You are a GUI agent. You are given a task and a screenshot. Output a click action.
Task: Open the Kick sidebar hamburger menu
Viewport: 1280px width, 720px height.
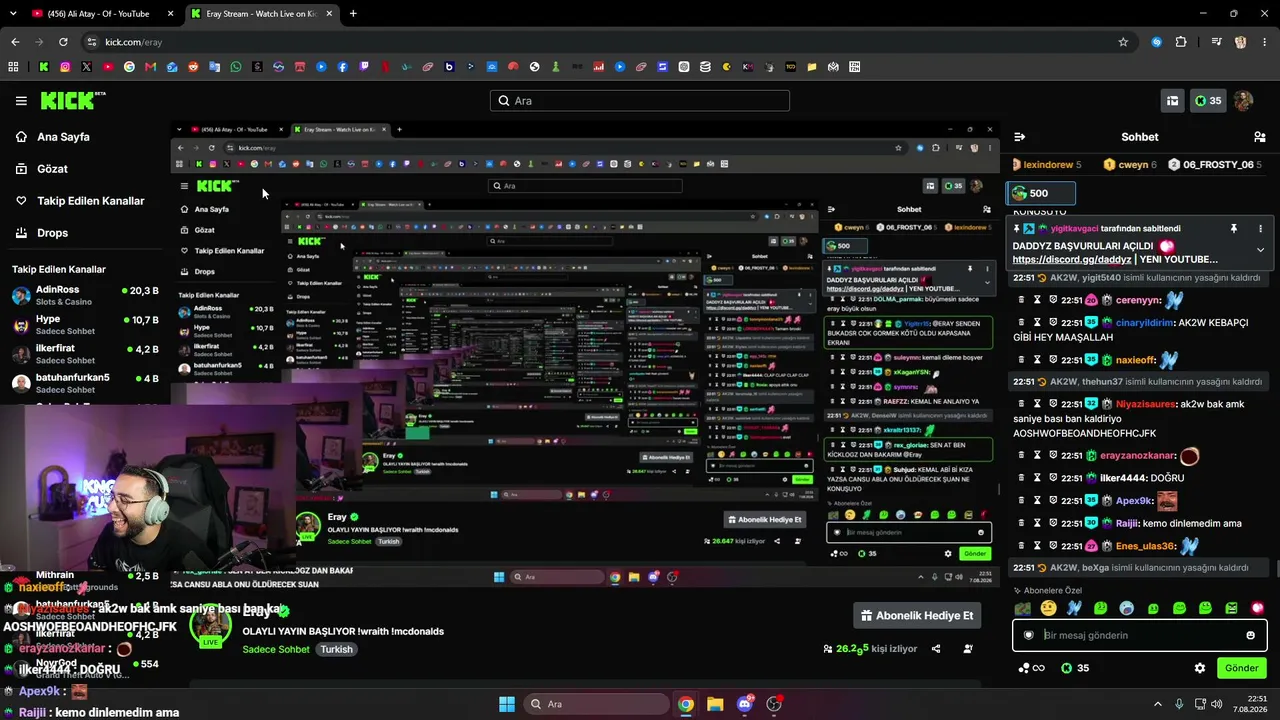coord(21,101)
